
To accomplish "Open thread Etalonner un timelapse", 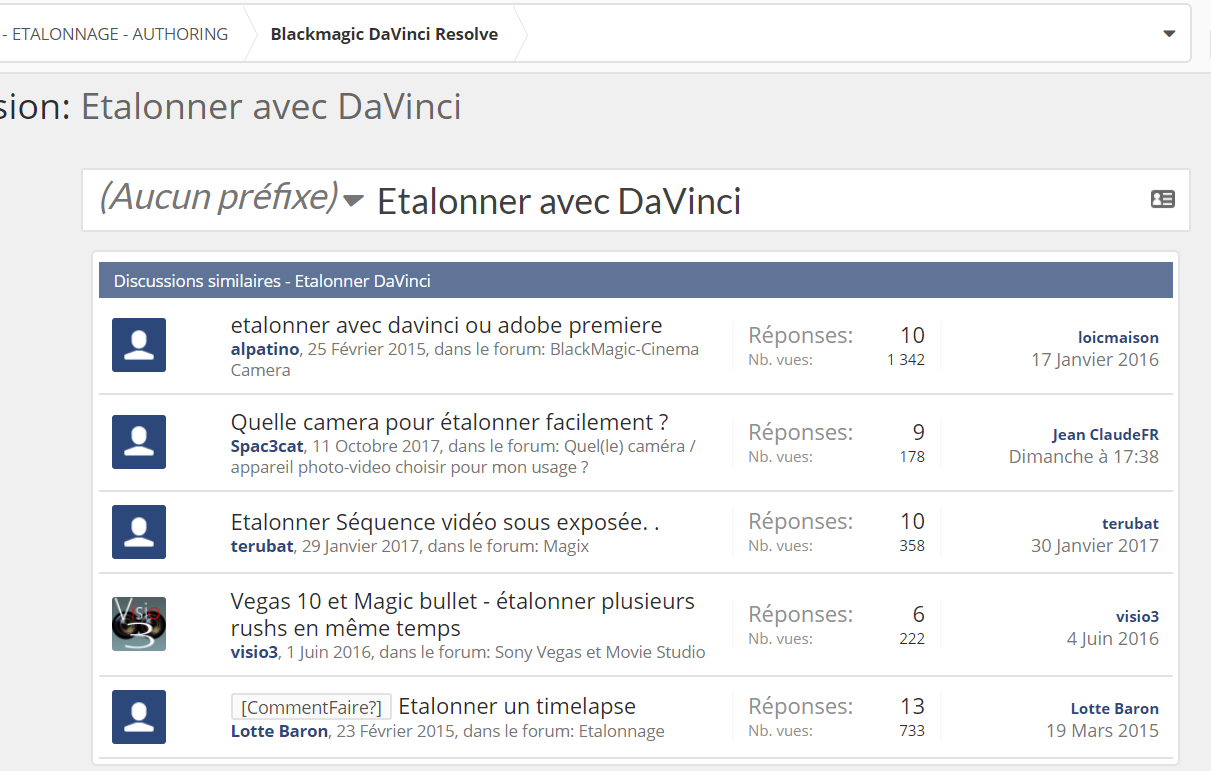I will tap(517, 706).
